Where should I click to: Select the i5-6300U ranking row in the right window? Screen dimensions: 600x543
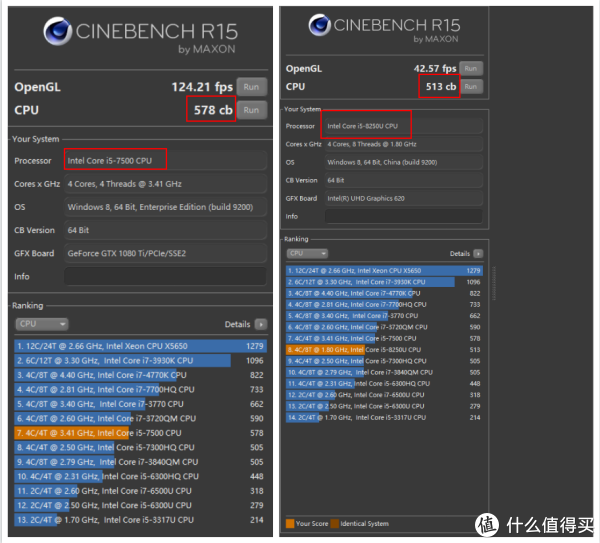tap(384, 406)
